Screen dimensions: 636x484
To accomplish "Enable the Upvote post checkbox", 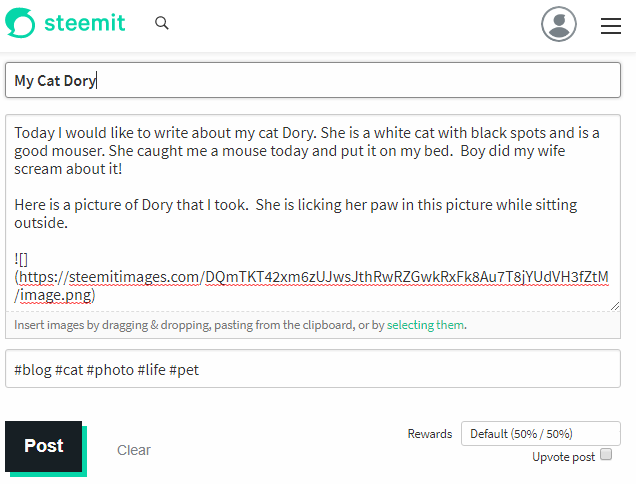I will [605, 455].
